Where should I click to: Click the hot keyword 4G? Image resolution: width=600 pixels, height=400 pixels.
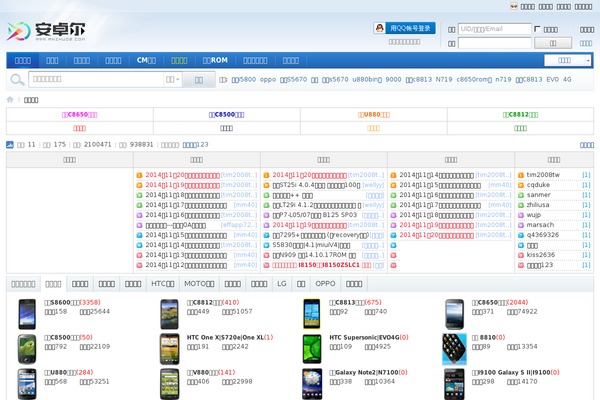coord(567,80)
